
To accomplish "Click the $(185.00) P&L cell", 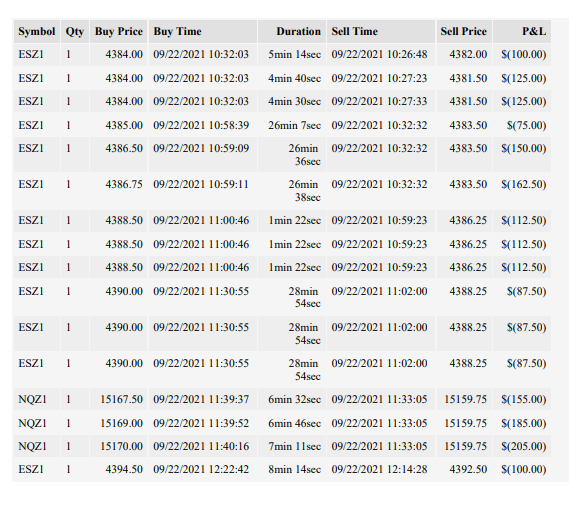I will point(522,423).
